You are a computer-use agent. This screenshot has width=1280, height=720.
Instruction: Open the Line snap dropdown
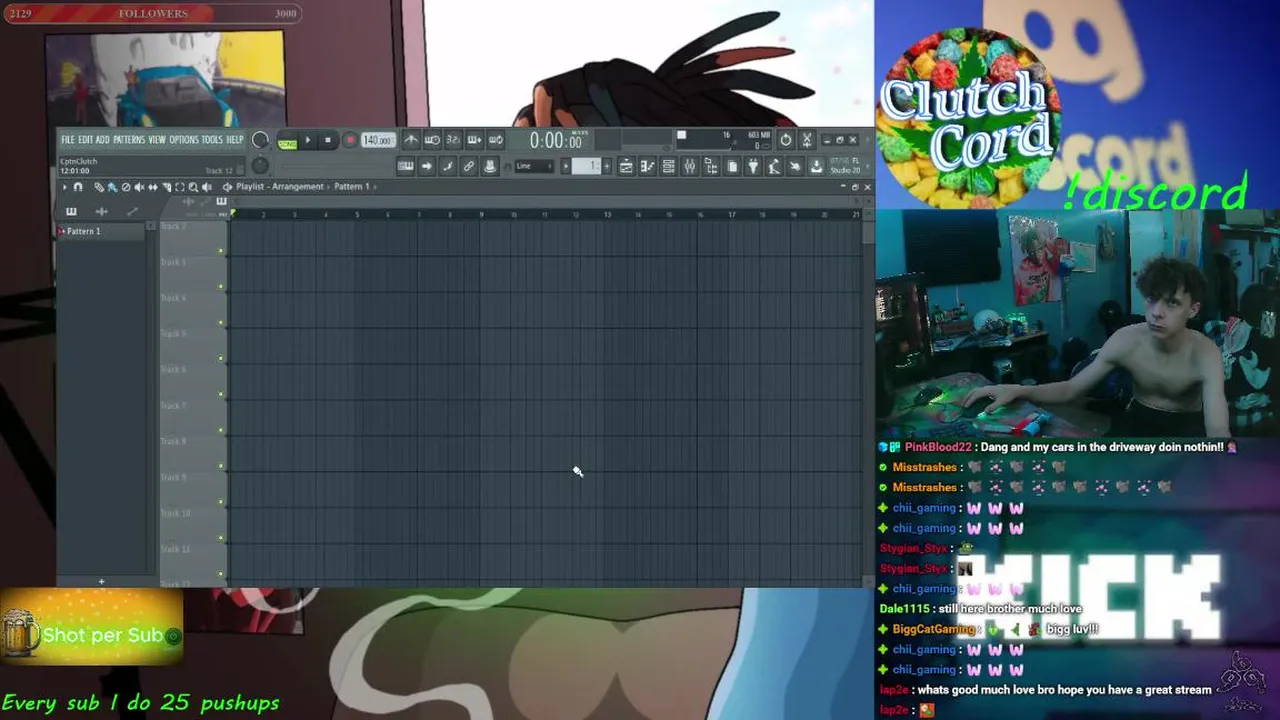[x=534, y=165]
